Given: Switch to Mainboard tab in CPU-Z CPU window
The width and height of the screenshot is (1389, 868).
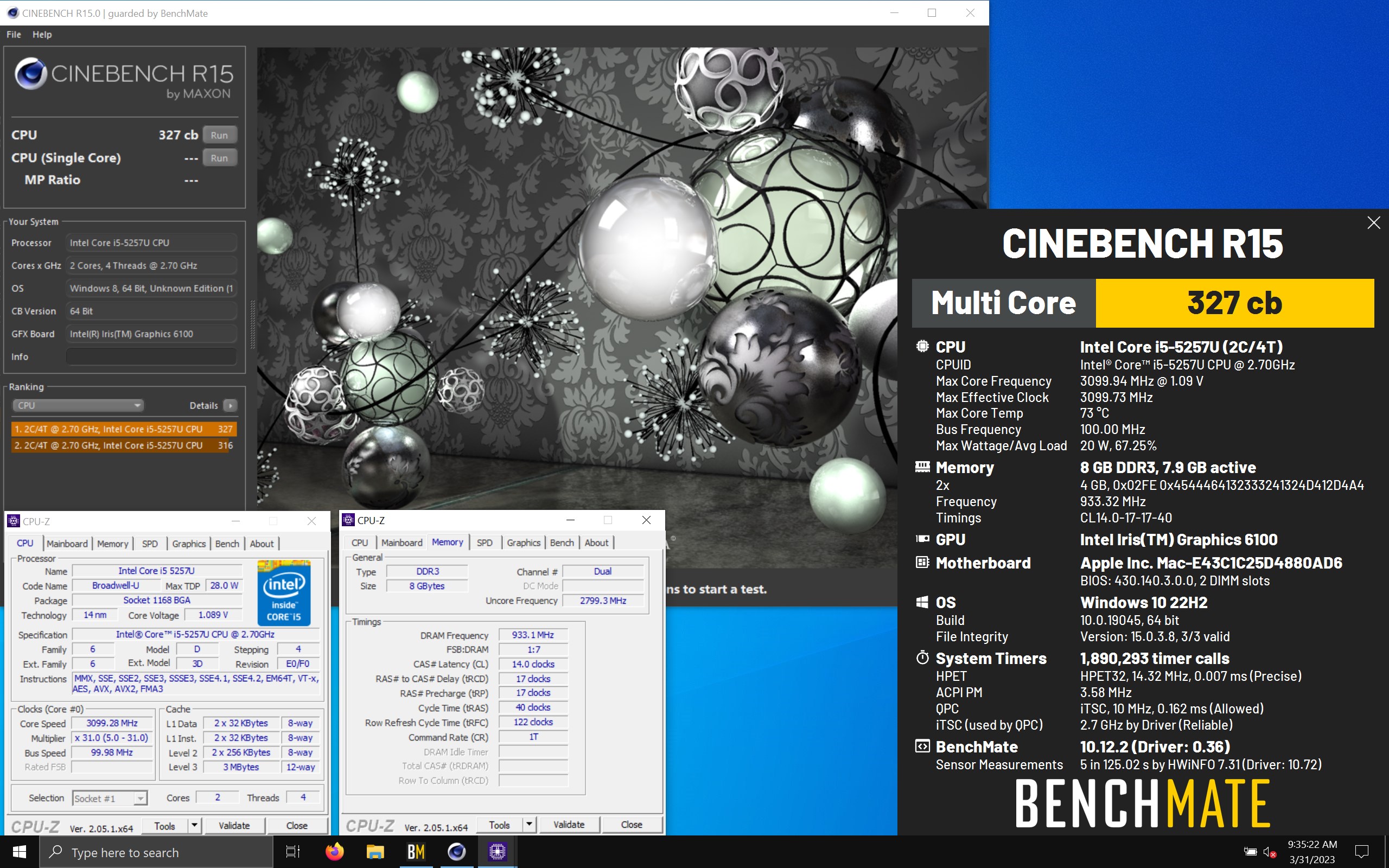Looking at the screenshot, I should [67, 544].
